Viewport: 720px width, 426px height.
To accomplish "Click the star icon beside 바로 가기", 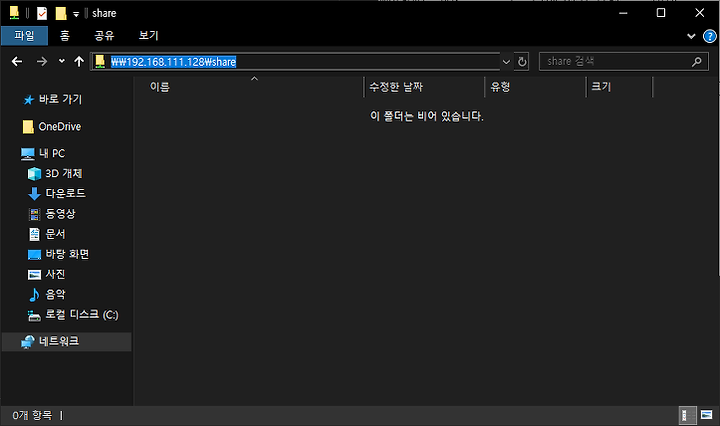I will (x=28, y=100).
